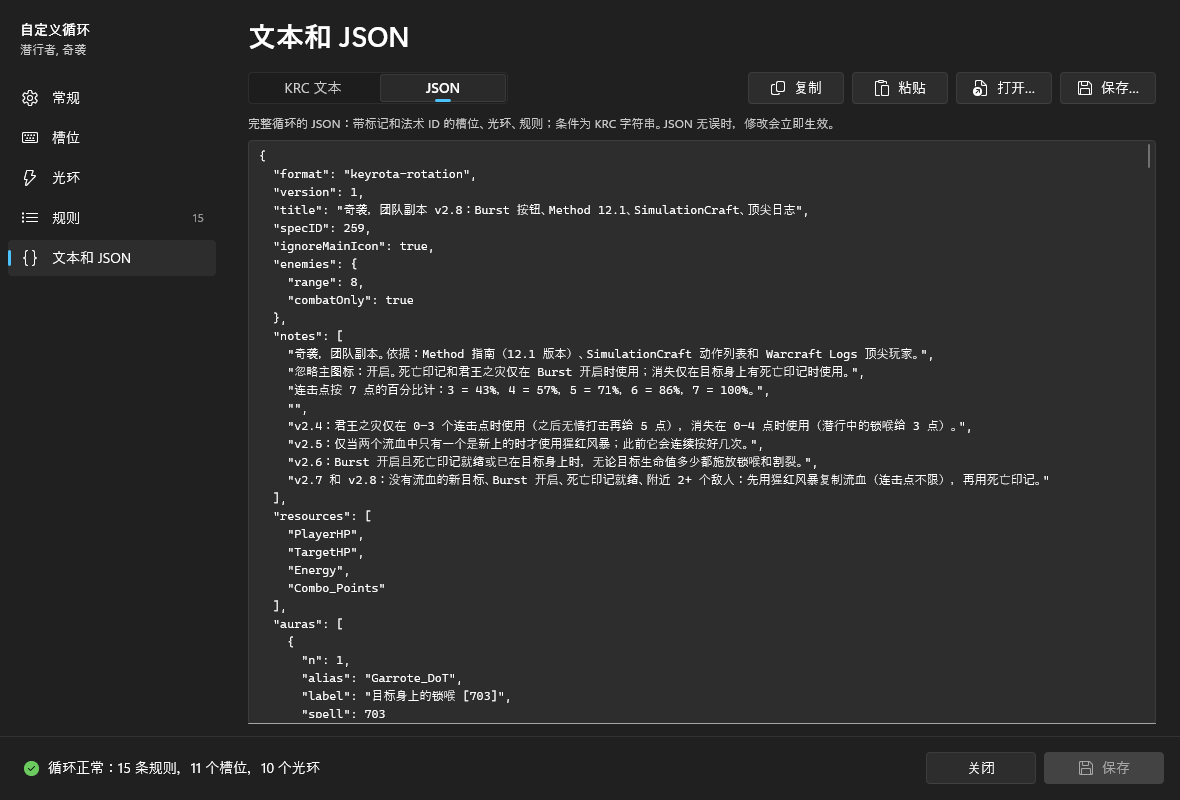Click the gear icon beside 常规
The width and height of the screenshot is (1180, 800).
point(30,98)
